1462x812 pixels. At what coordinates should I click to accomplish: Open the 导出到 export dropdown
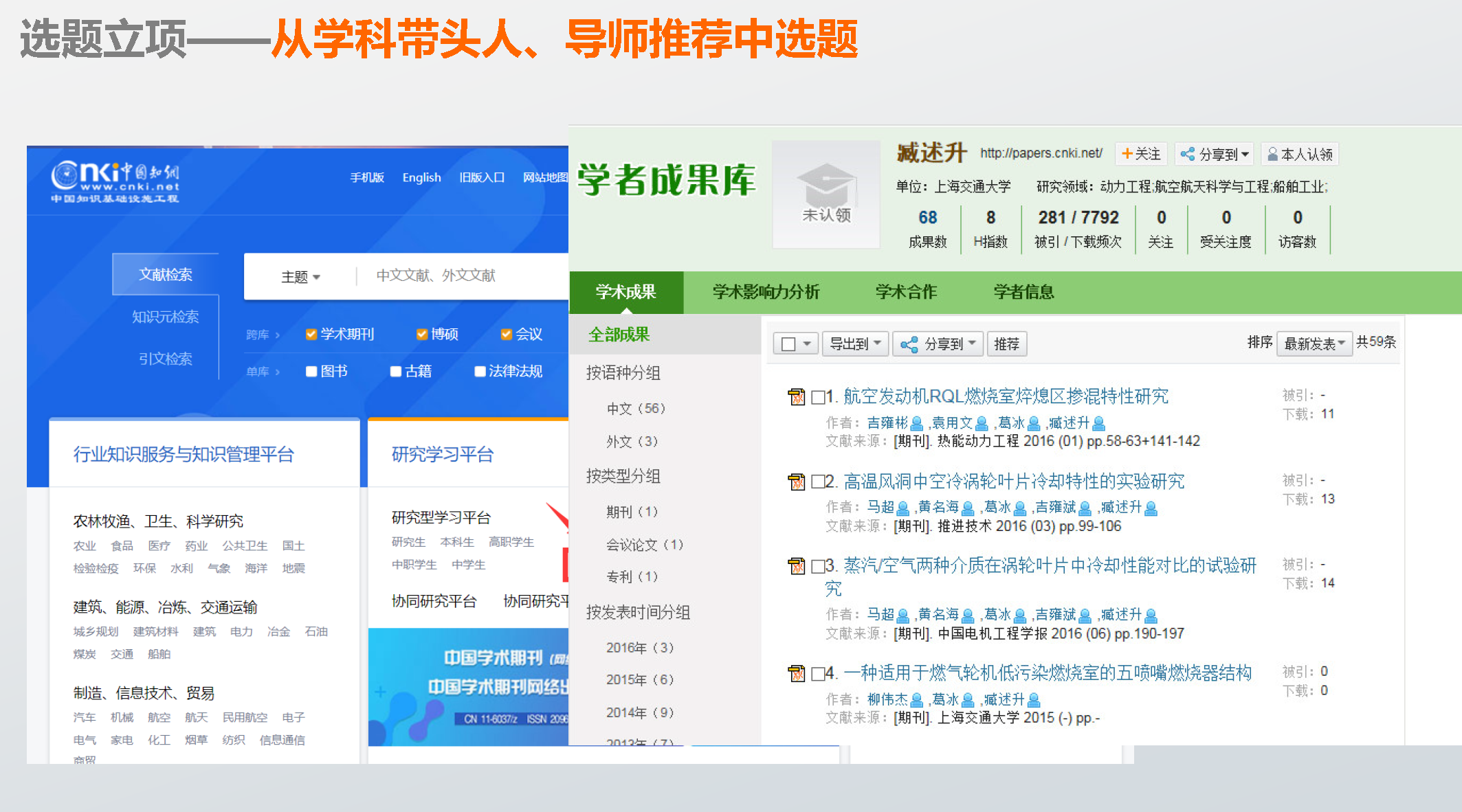point(856,343)
